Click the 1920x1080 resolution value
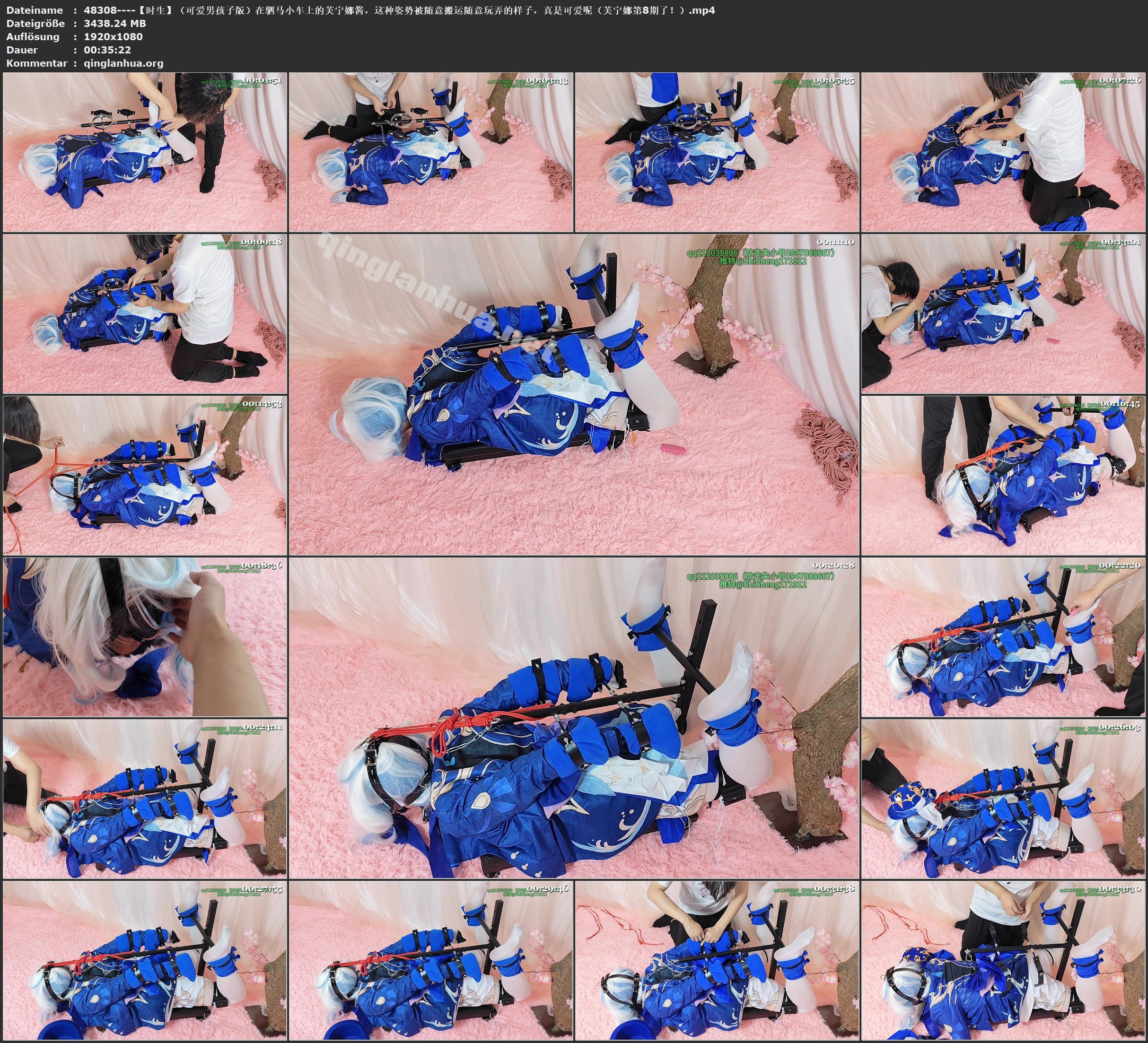Viewport: 1148px width, 1043px height. coord(113,36)
